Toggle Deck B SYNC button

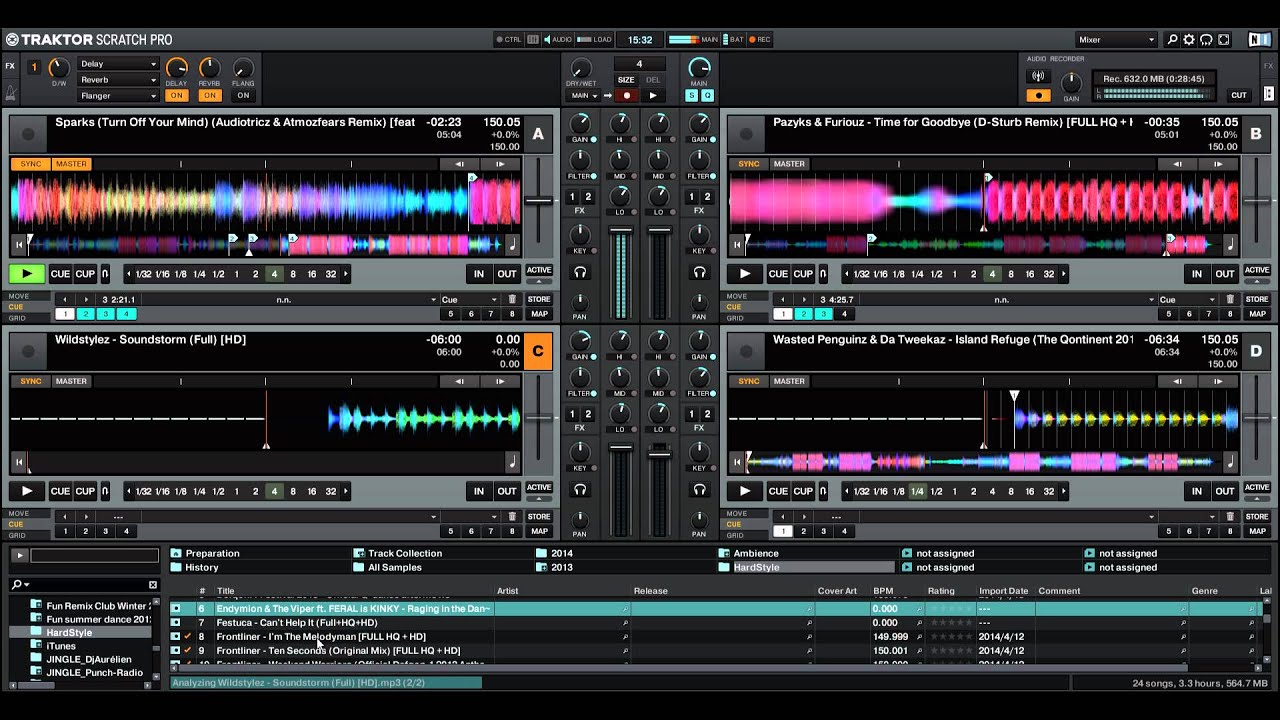(749, 164)
